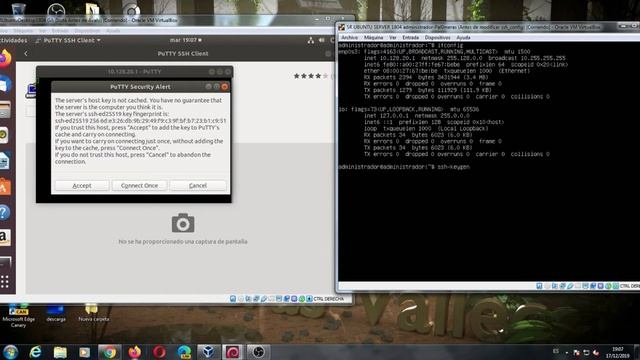Open Windows Explorer from the taskbar
The width and height of the screenshot is (640, 360).
point(60,352)
